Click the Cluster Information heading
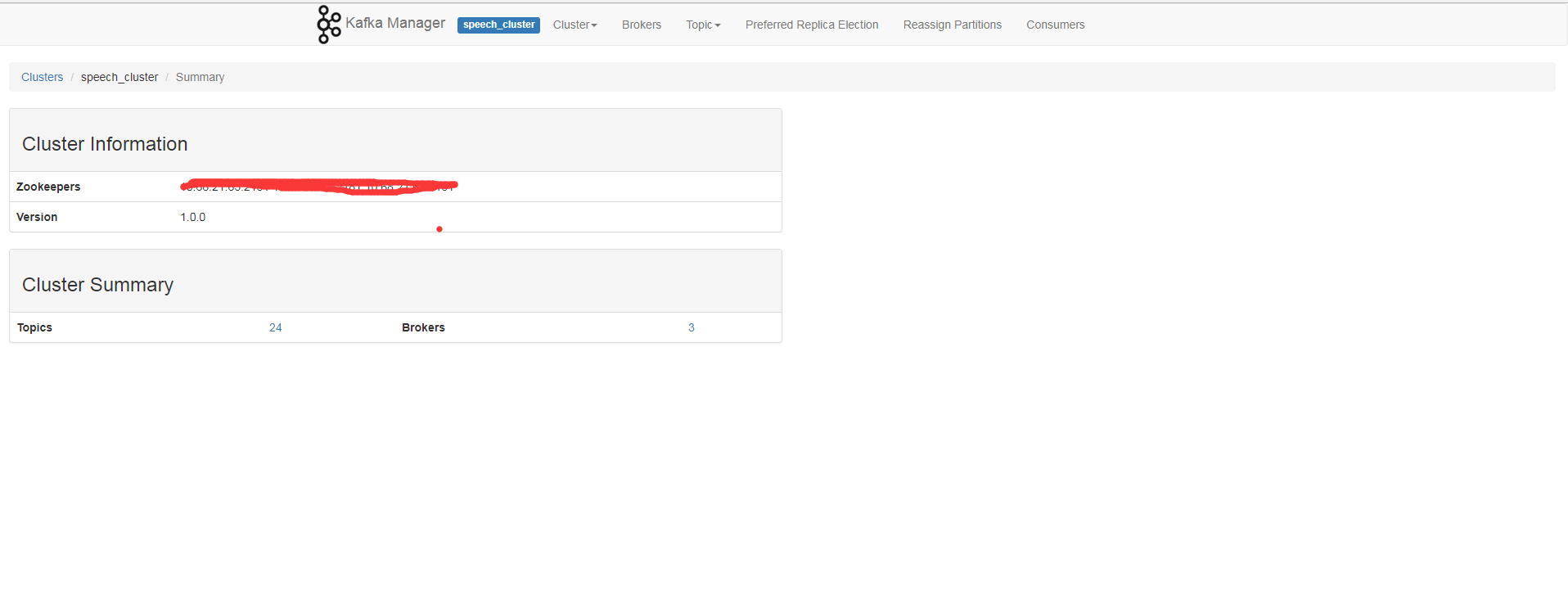 [105, 144]
